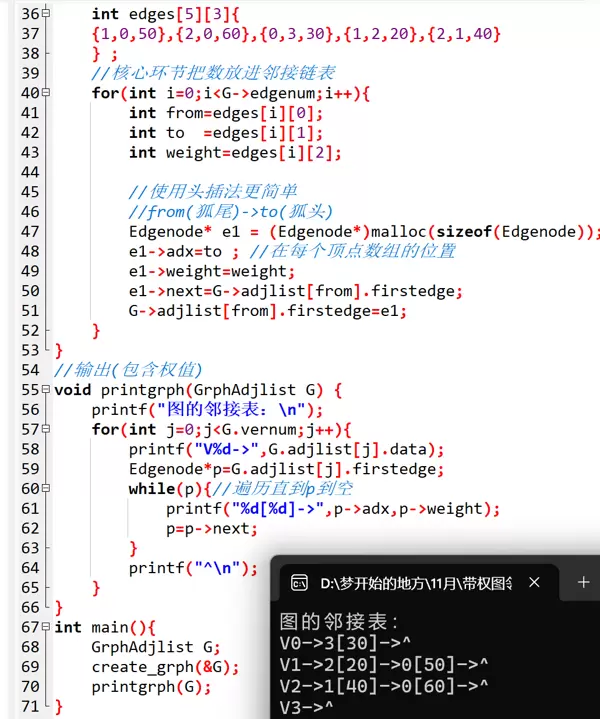Collapse the for loop fold at line 57

[46, 429]
